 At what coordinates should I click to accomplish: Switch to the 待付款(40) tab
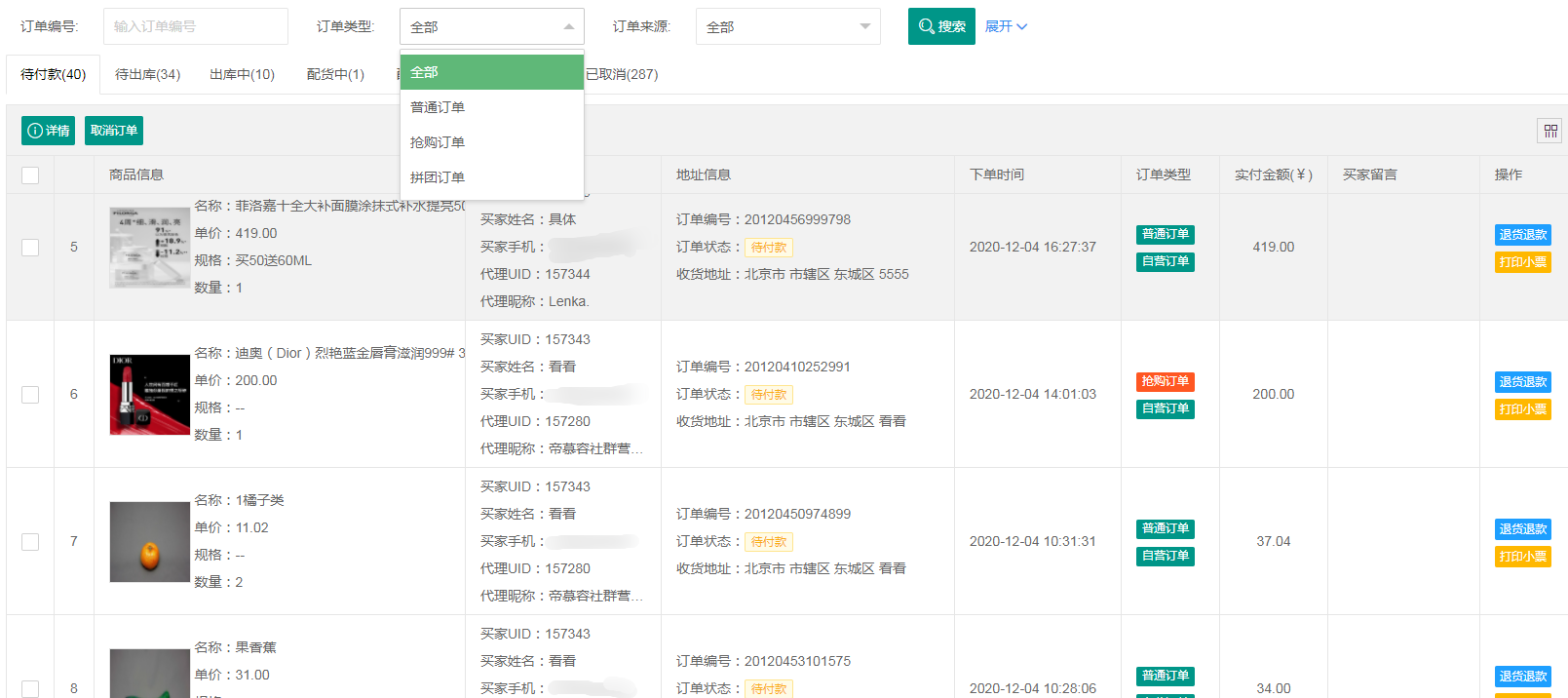pyautogui.click(x=54, y=74)
